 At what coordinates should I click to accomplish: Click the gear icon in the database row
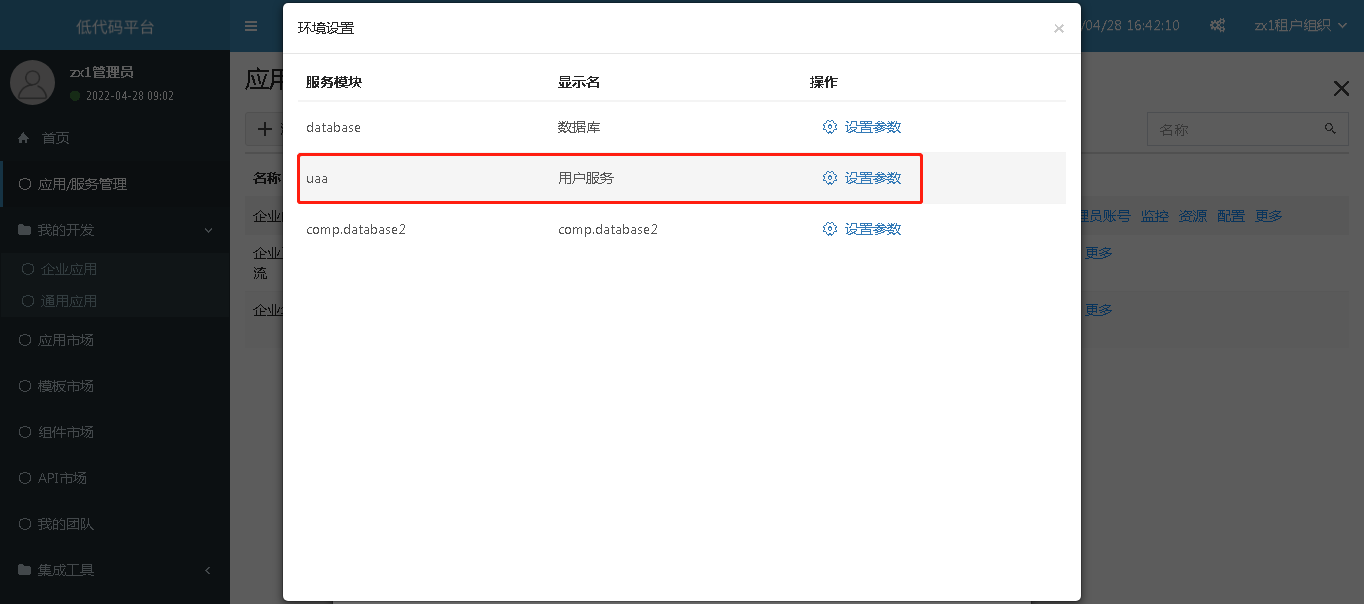pyautogui.click(x=829, y=127)
